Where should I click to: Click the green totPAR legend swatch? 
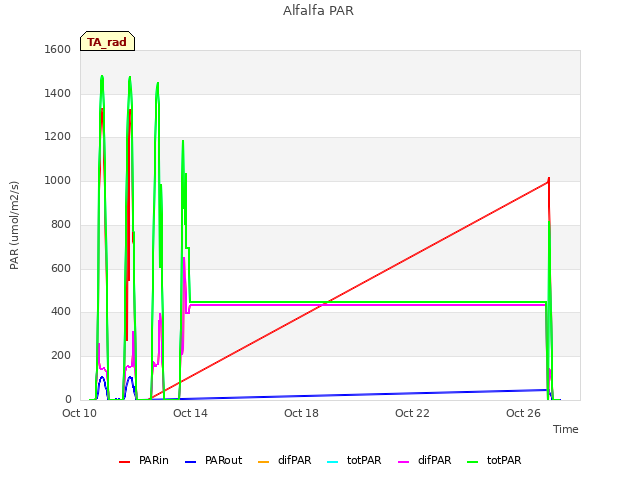(x=472, y=462)
